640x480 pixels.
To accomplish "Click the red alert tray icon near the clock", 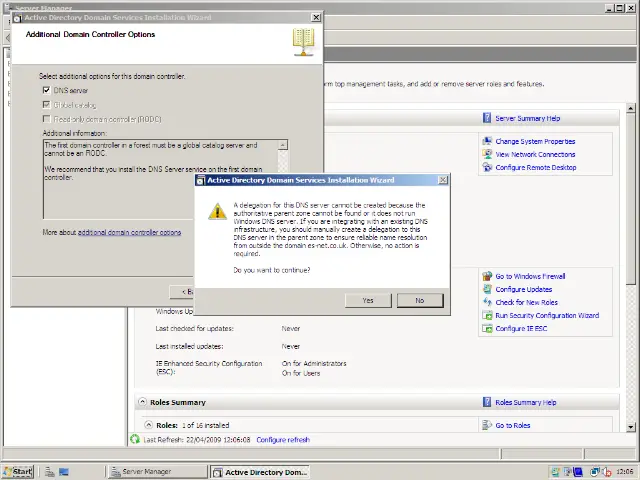I will 608,472.
